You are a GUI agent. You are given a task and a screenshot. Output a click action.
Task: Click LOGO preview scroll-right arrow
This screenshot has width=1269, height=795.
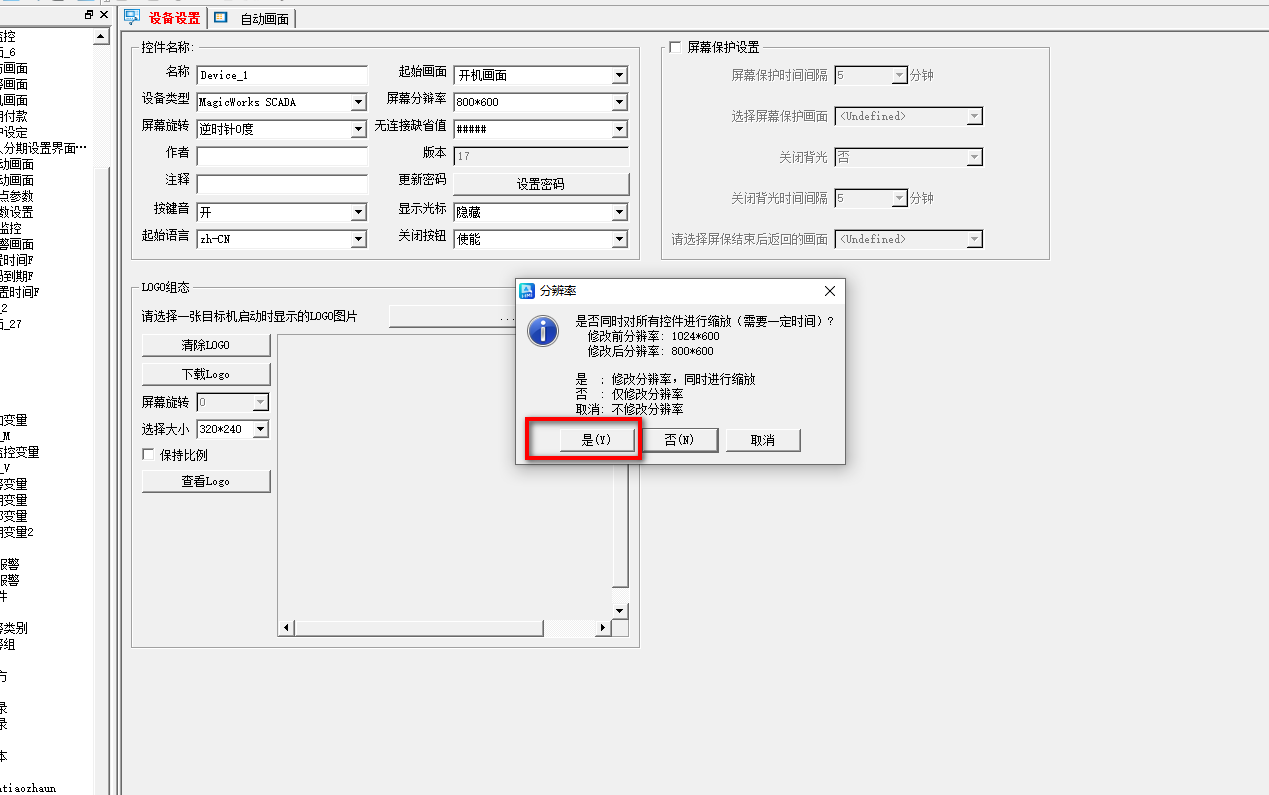603,628
